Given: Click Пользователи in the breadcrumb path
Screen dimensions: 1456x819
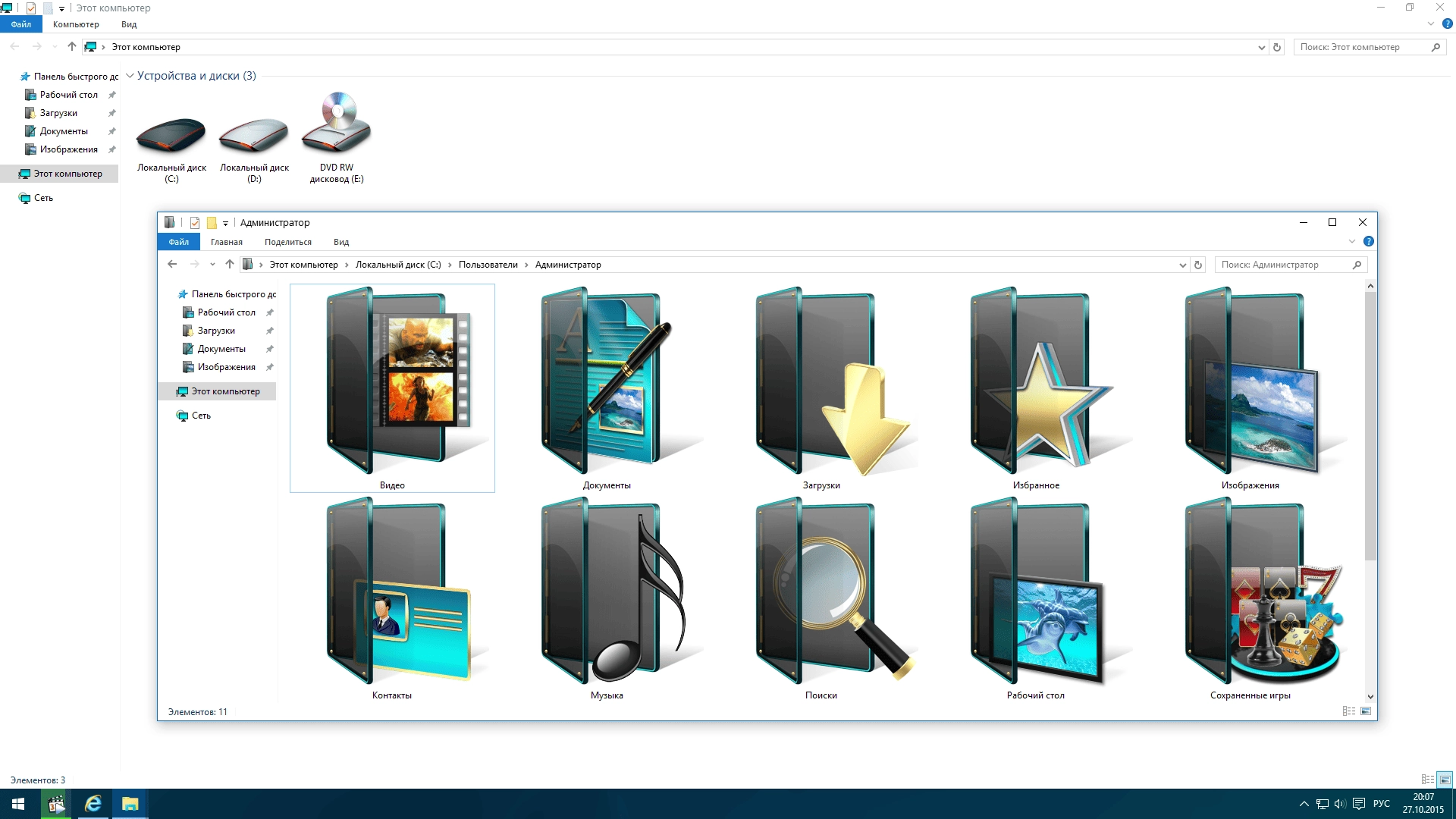Looking at the screenshot, I should point(488,265).
